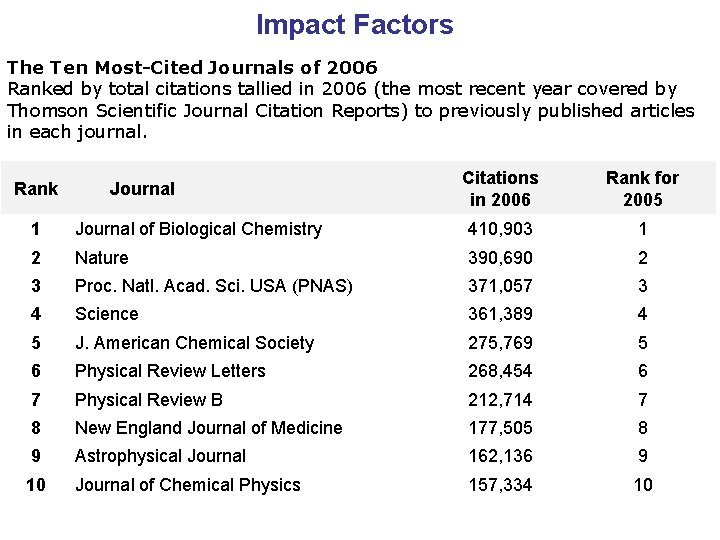The height and width of the screenshot is (540, 720).
Task: Click the Science journal entry
Action: [x=107, y=314]
